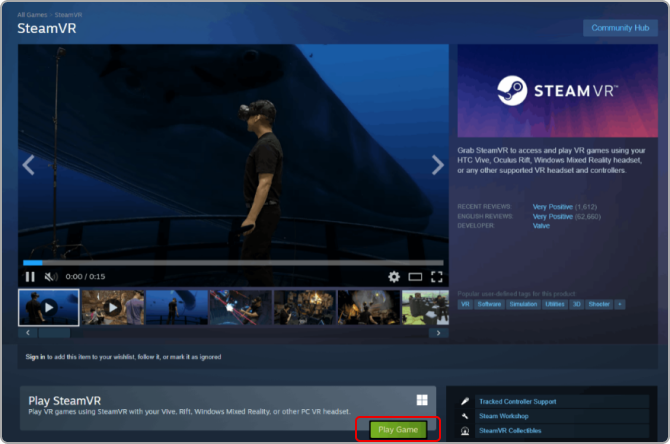The image size is (670, 444).
Task: Select the second video thumbnail
Action: point(112,307)
